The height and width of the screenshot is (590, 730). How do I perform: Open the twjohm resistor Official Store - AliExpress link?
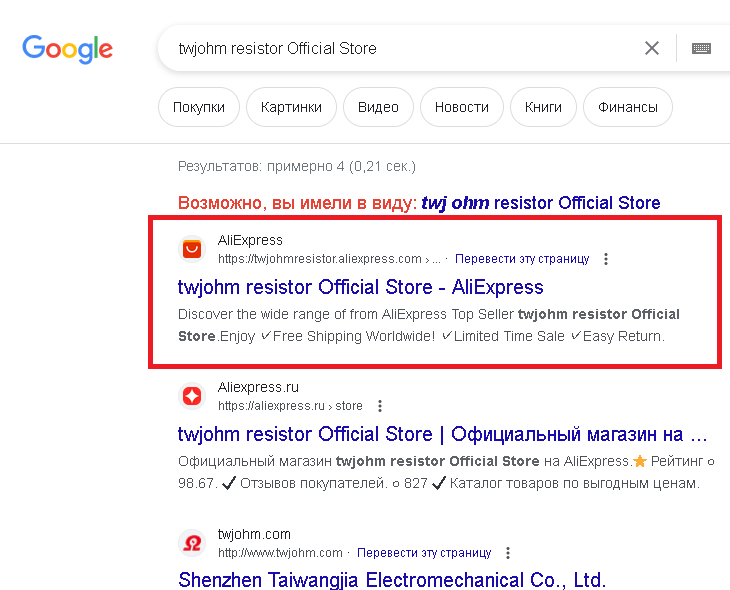coord(360,287)
